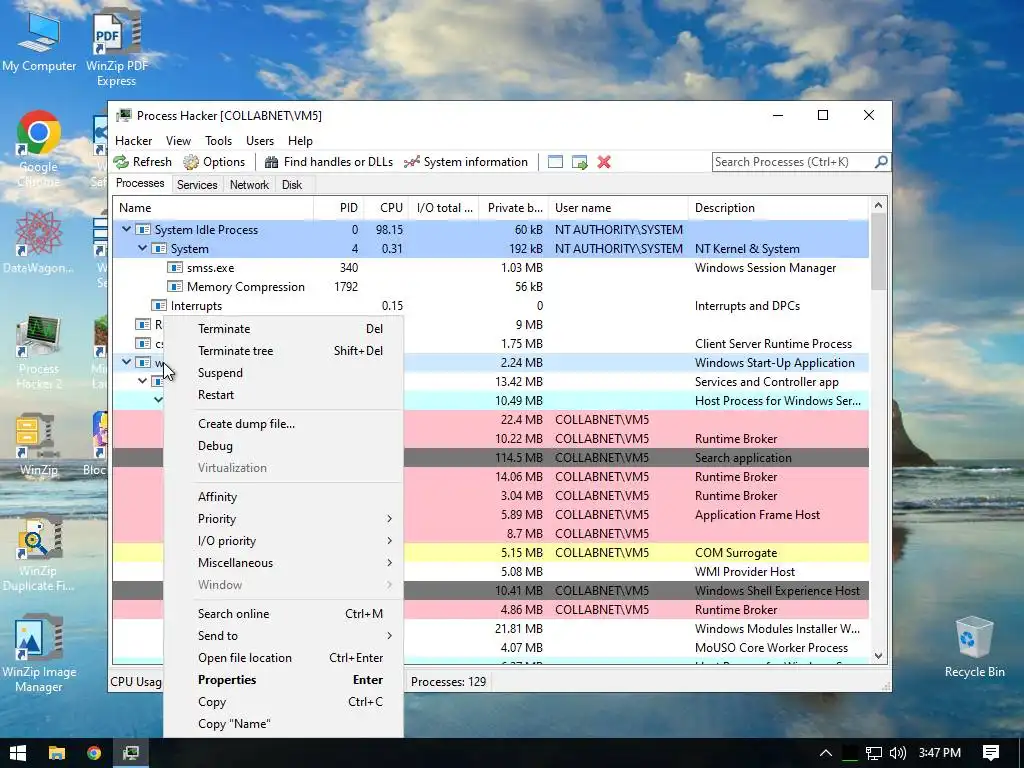Click the Process Hacker title bar icon
The image size is (1024, 768).
tap(123, 116)
